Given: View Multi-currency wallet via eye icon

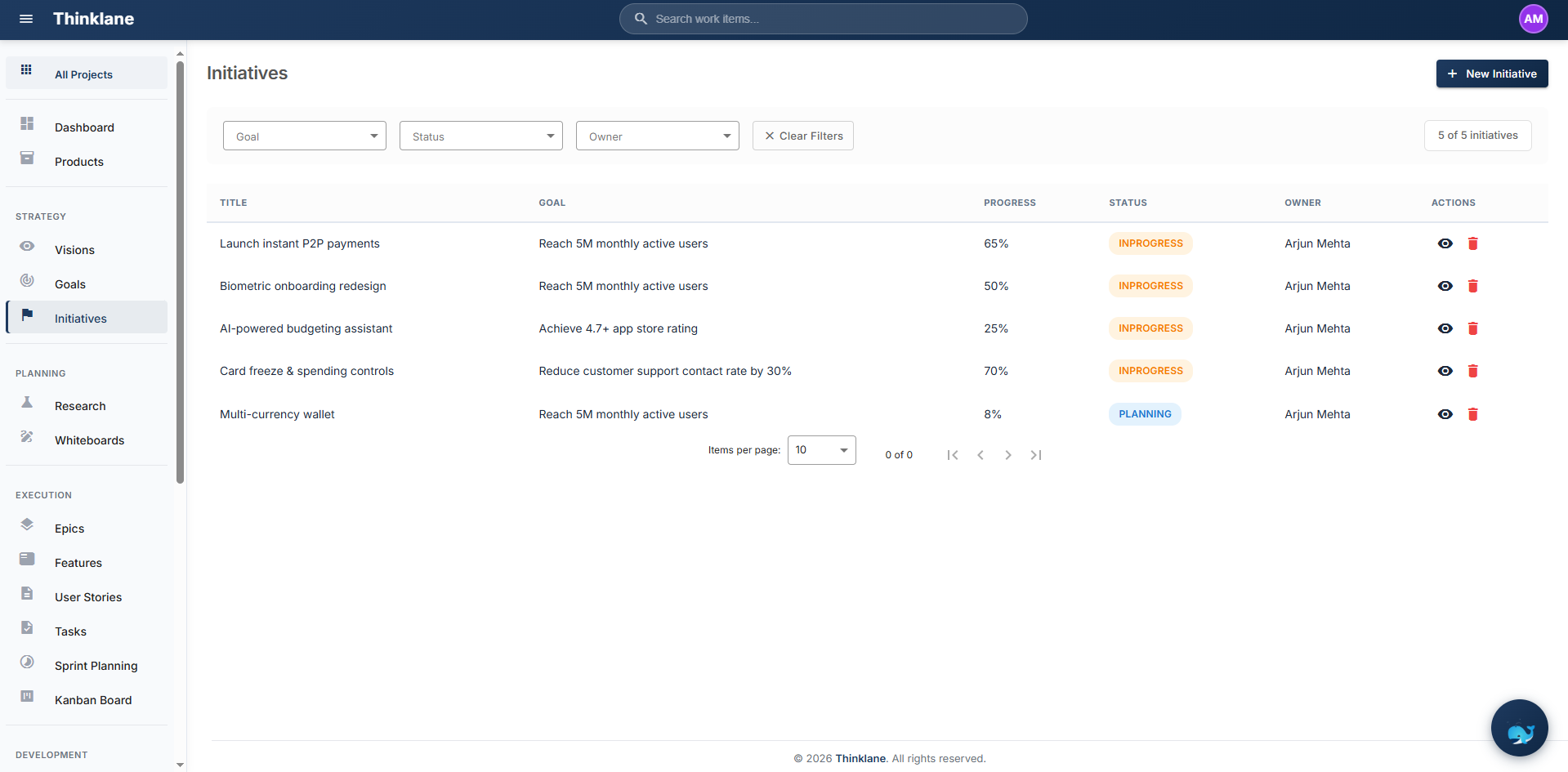Looking at the screenshot, I should coord(1445,414).
